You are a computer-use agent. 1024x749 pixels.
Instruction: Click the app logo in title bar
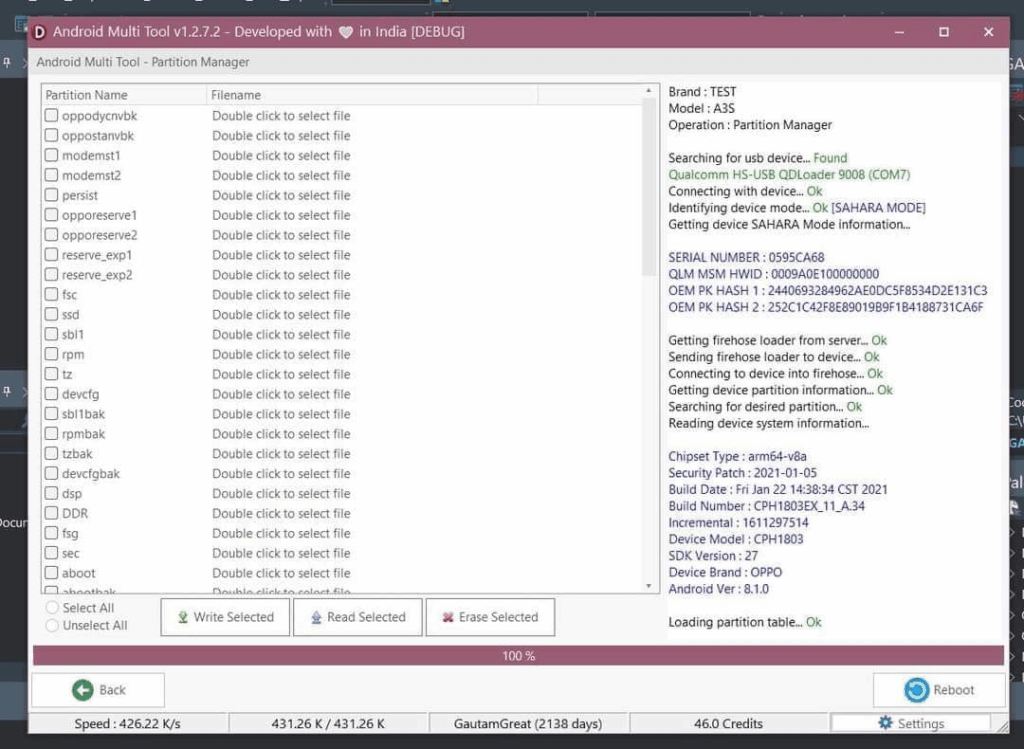tap(40, 32)
